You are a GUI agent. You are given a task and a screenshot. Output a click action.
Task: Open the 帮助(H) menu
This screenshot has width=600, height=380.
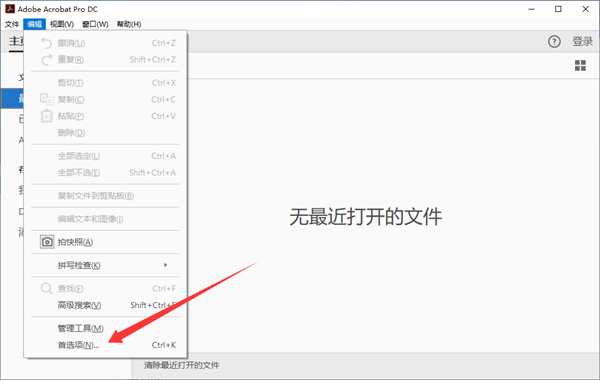(129, 24)
